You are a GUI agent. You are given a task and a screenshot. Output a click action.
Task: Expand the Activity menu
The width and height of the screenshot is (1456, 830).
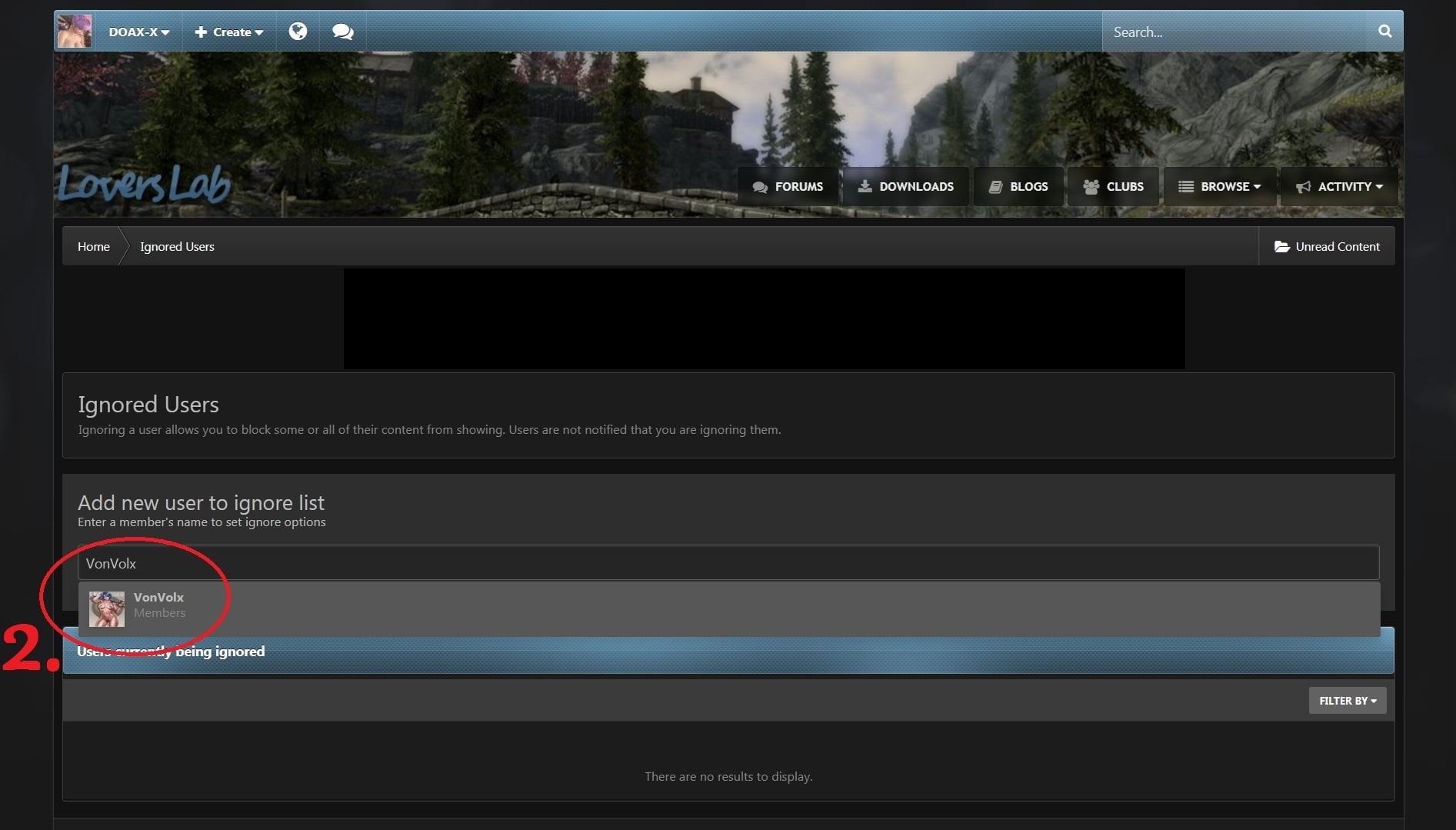point(1339,186)
